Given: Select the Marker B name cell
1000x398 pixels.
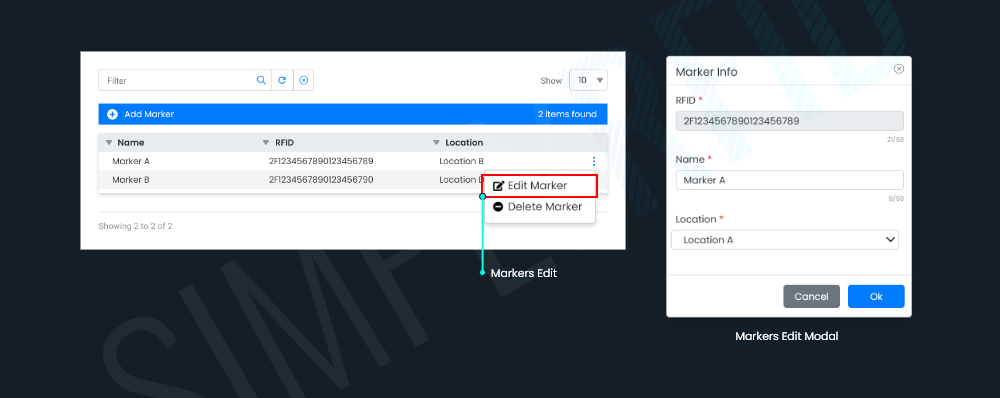Looking at the screenshot, I should pos(131,180).
